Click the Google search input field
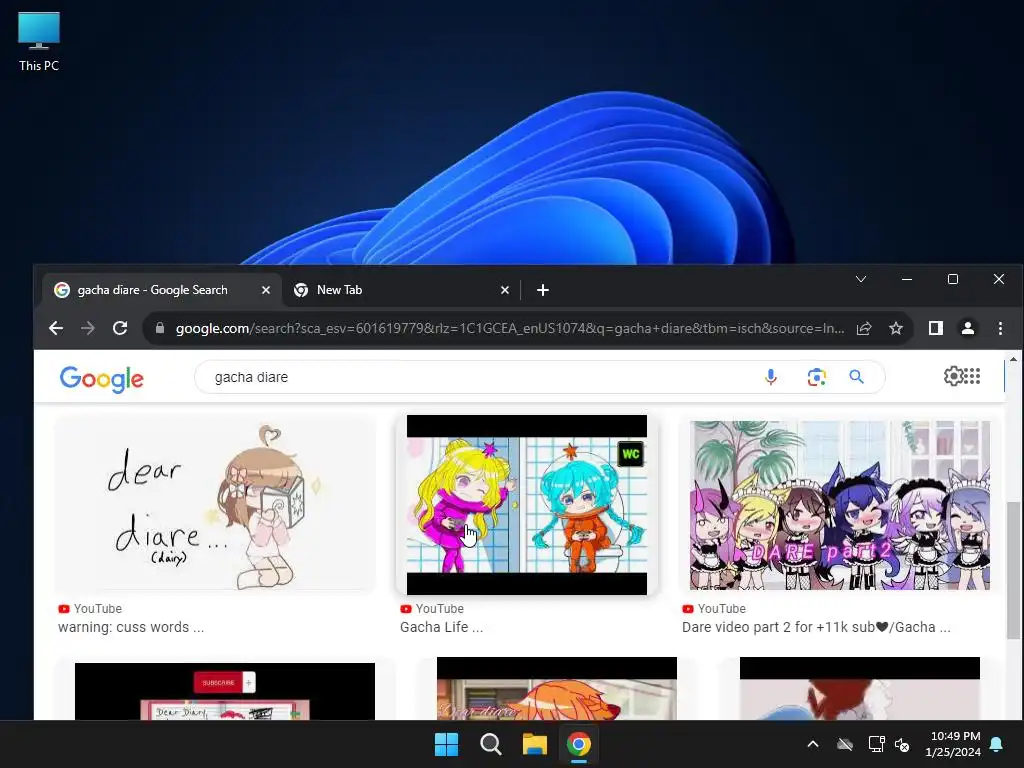1024x768 pixels. [483, 377]
